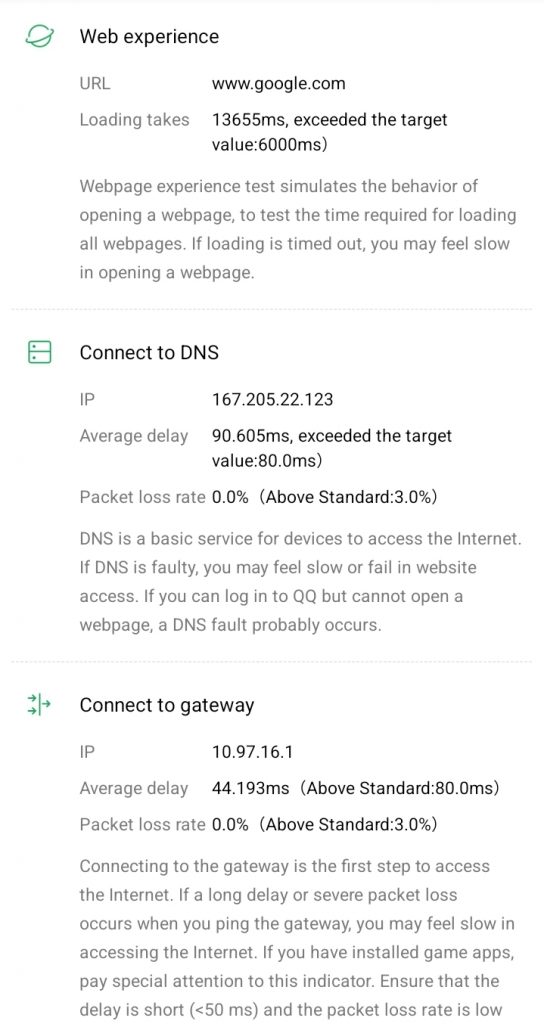Tap the DNS IP address 167.205.22.123
Screen dimensions: 544x1024
[x=272, y=400]
